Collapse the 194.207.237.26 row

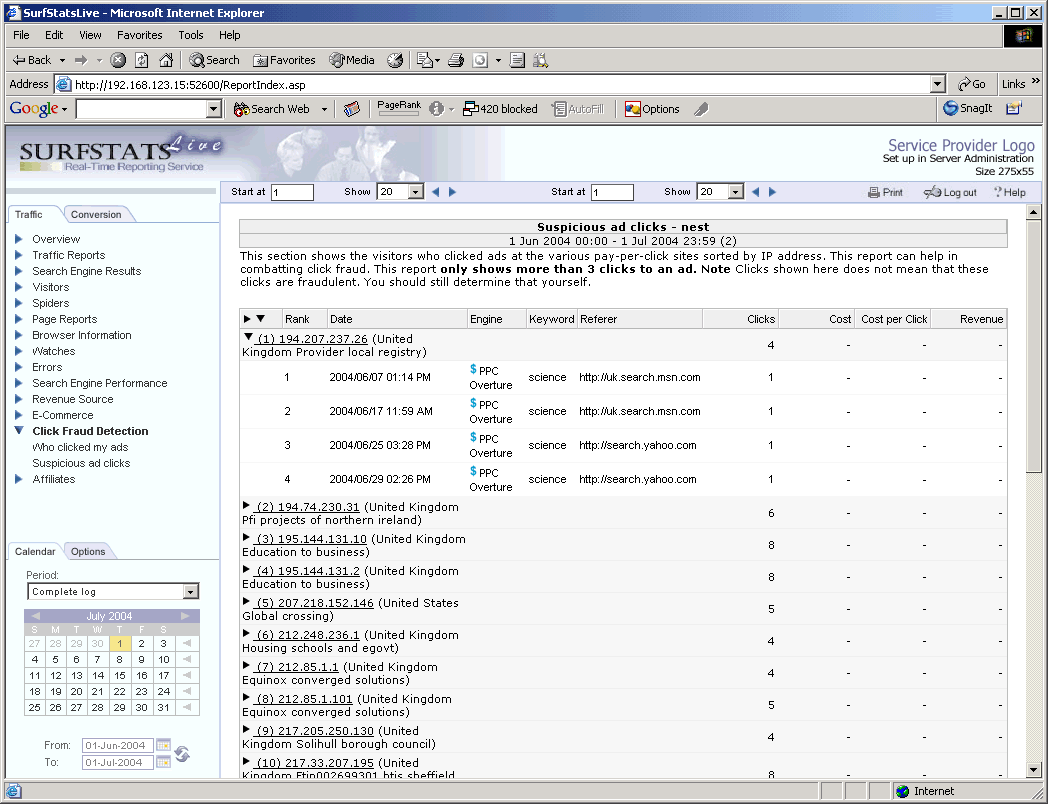pyautogui.click(x=249, y=338)
